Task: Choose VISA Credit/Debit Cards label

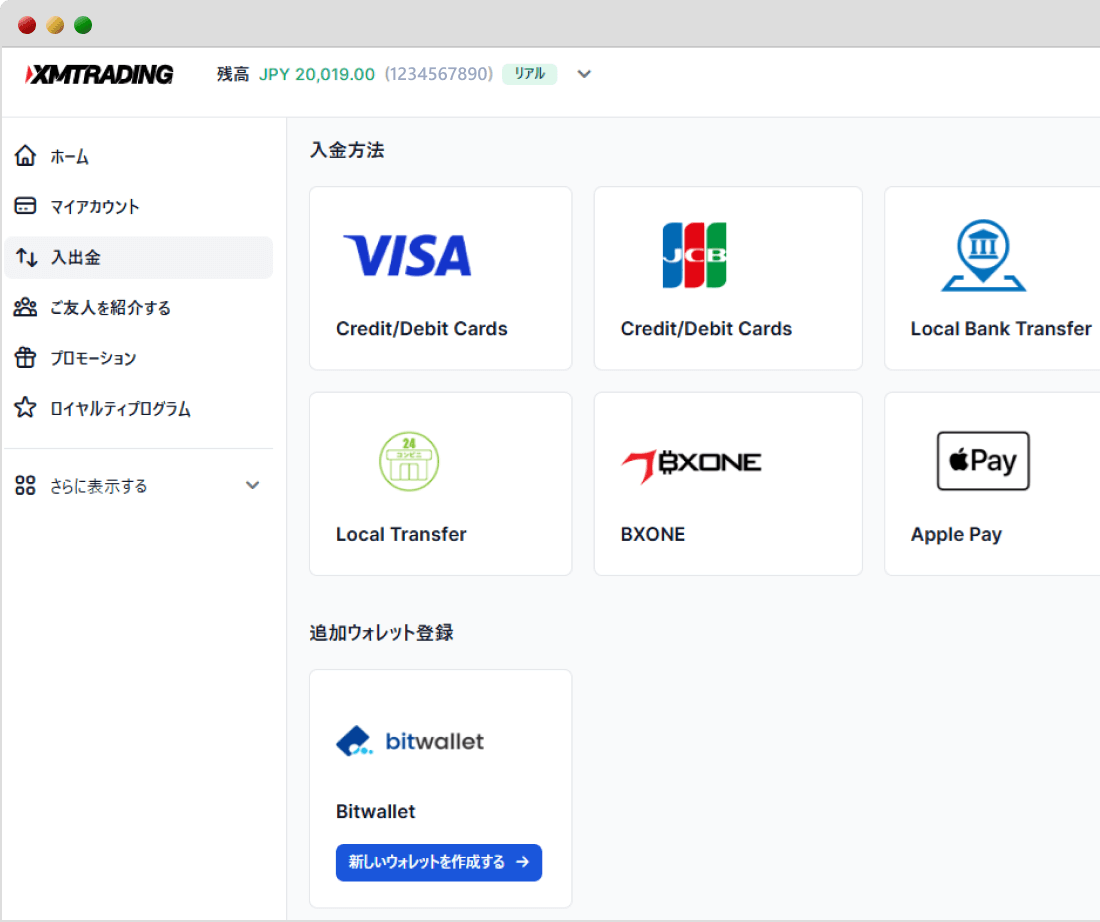Action: tap(422, 328)
